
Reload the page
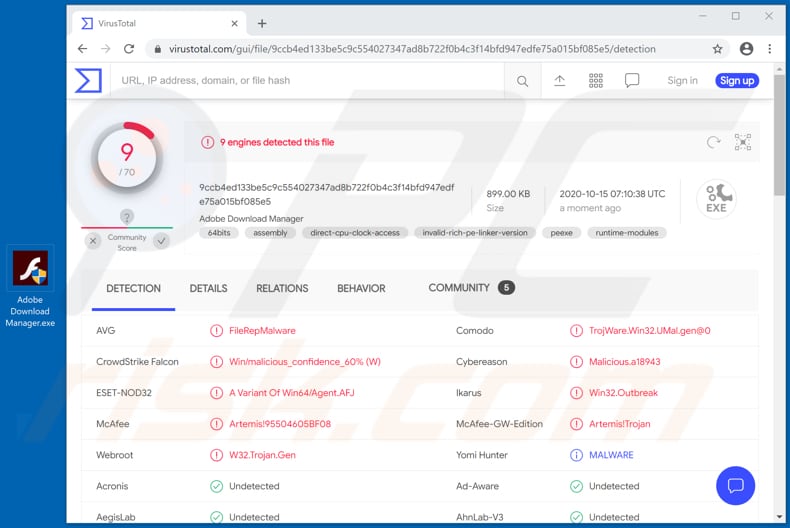click(x=129, y=49)
